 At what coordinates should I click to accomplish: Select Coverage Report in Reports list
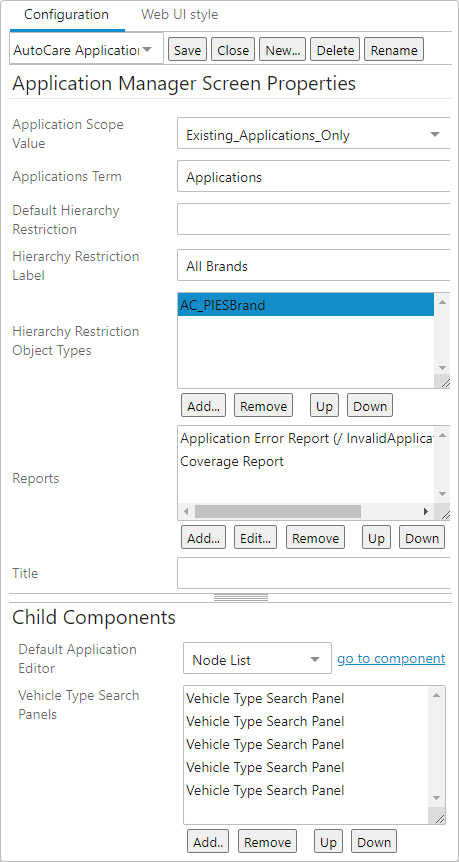click(x=232, y=461)
